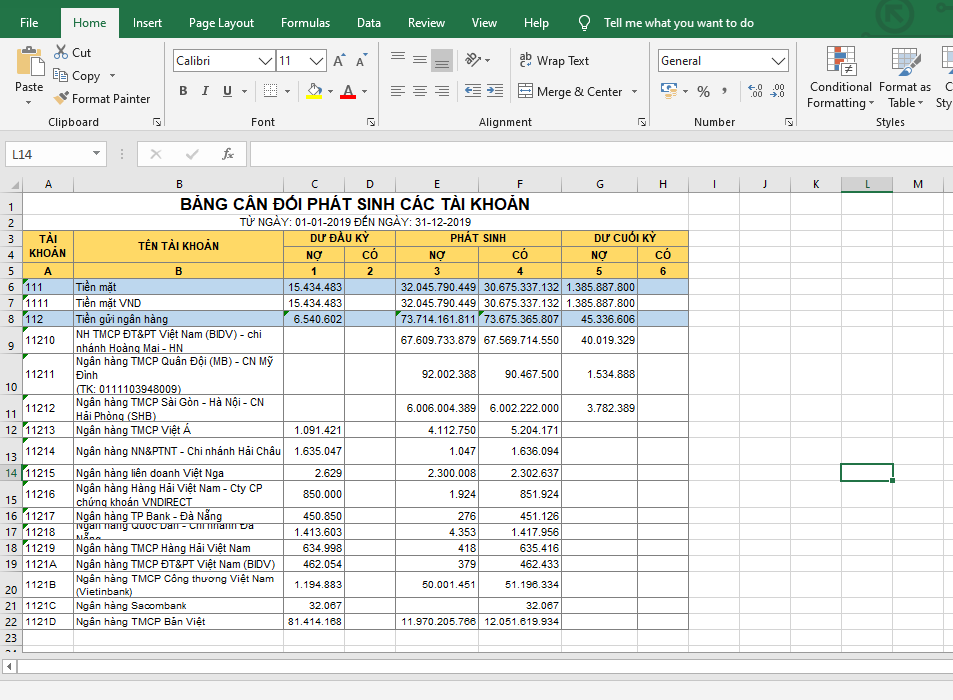Apply the yellow Fill Color
953x700 pixels.
tap(314, 92)
